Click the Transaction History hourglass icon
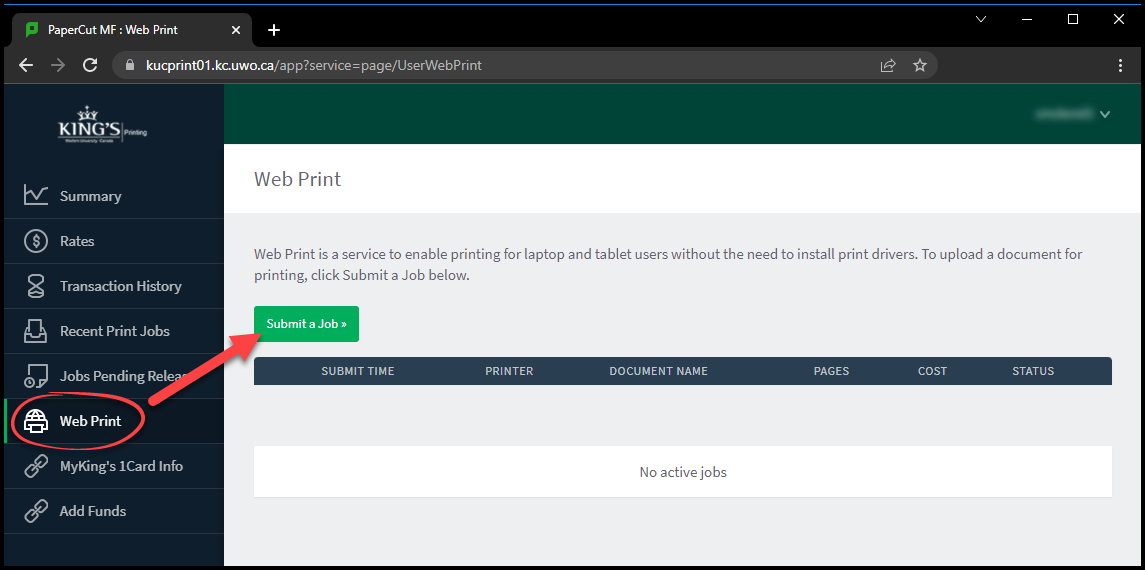The width and height of the screenshot is (1145, 570). 36,286
